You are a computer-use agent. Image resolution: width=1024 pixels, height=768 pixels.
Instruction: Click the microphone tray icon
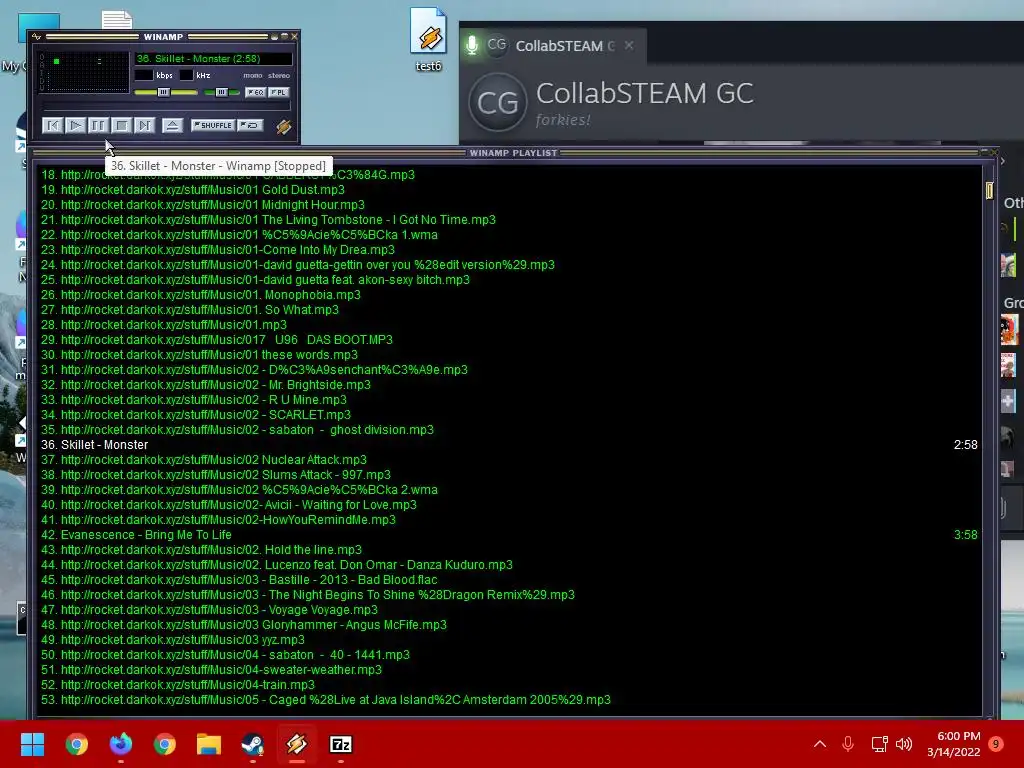(x=848, y=744)
